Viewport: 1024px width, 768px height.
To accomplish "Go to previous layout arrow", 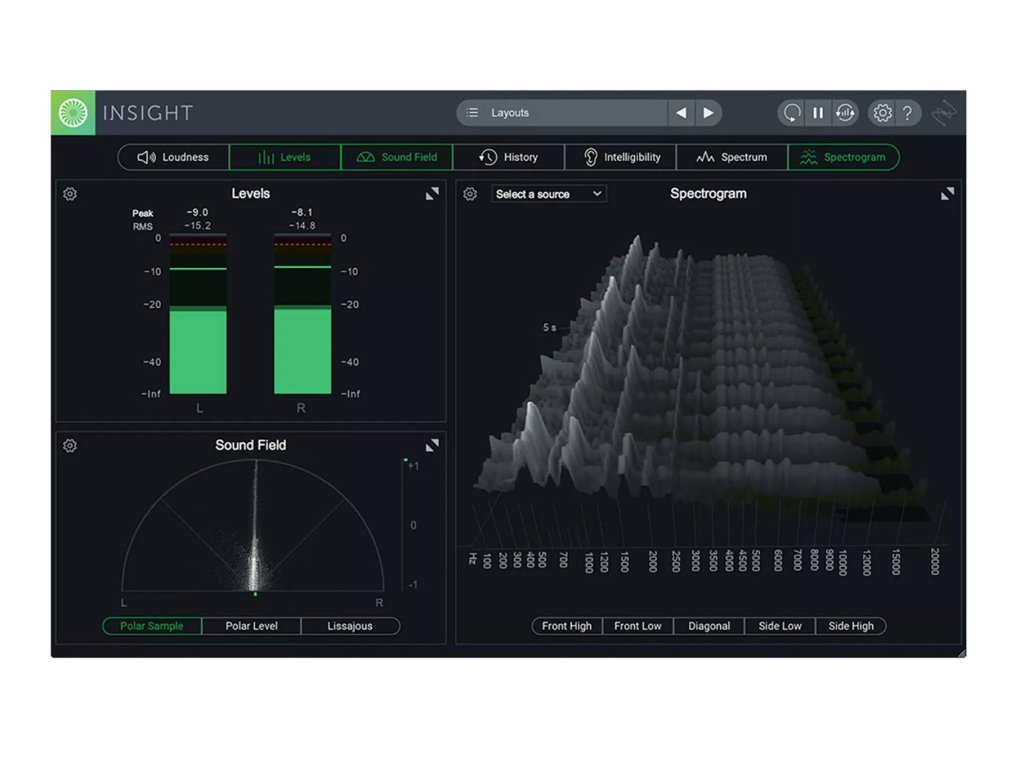I will tap(681, 113).
